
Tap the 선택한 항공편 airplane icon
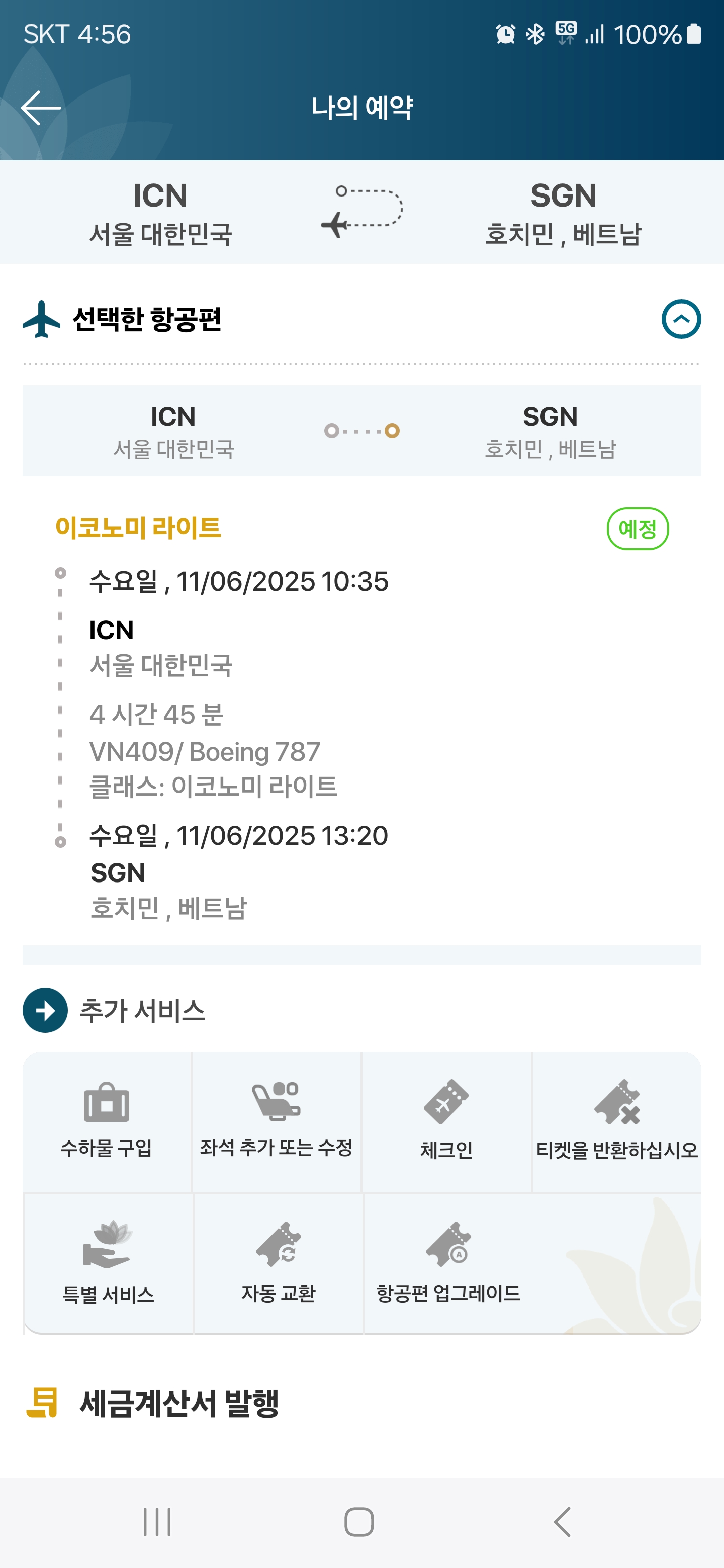point(41,319)
